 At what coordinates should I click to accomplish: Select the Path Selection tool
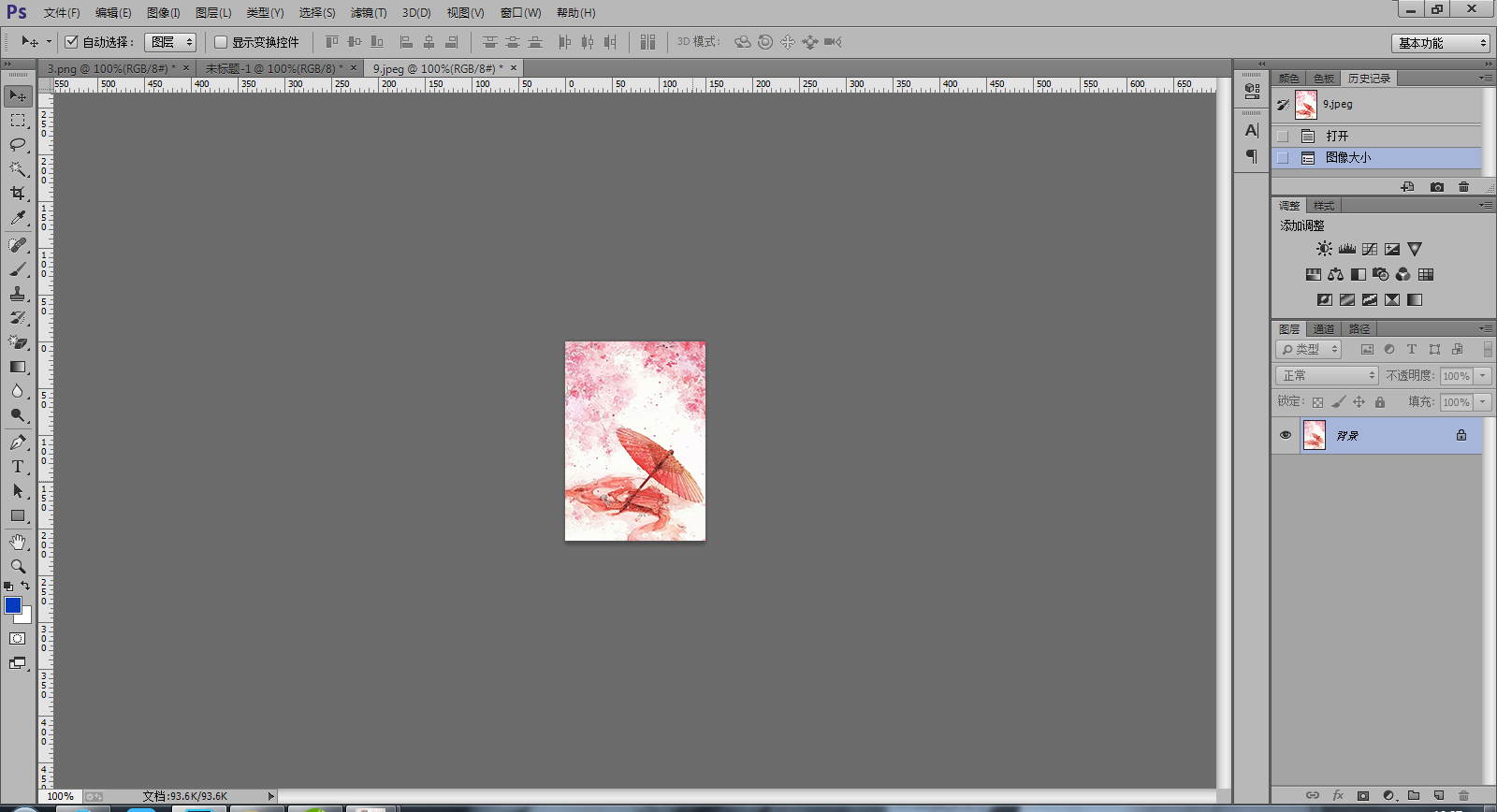click(x=18, y=491)
